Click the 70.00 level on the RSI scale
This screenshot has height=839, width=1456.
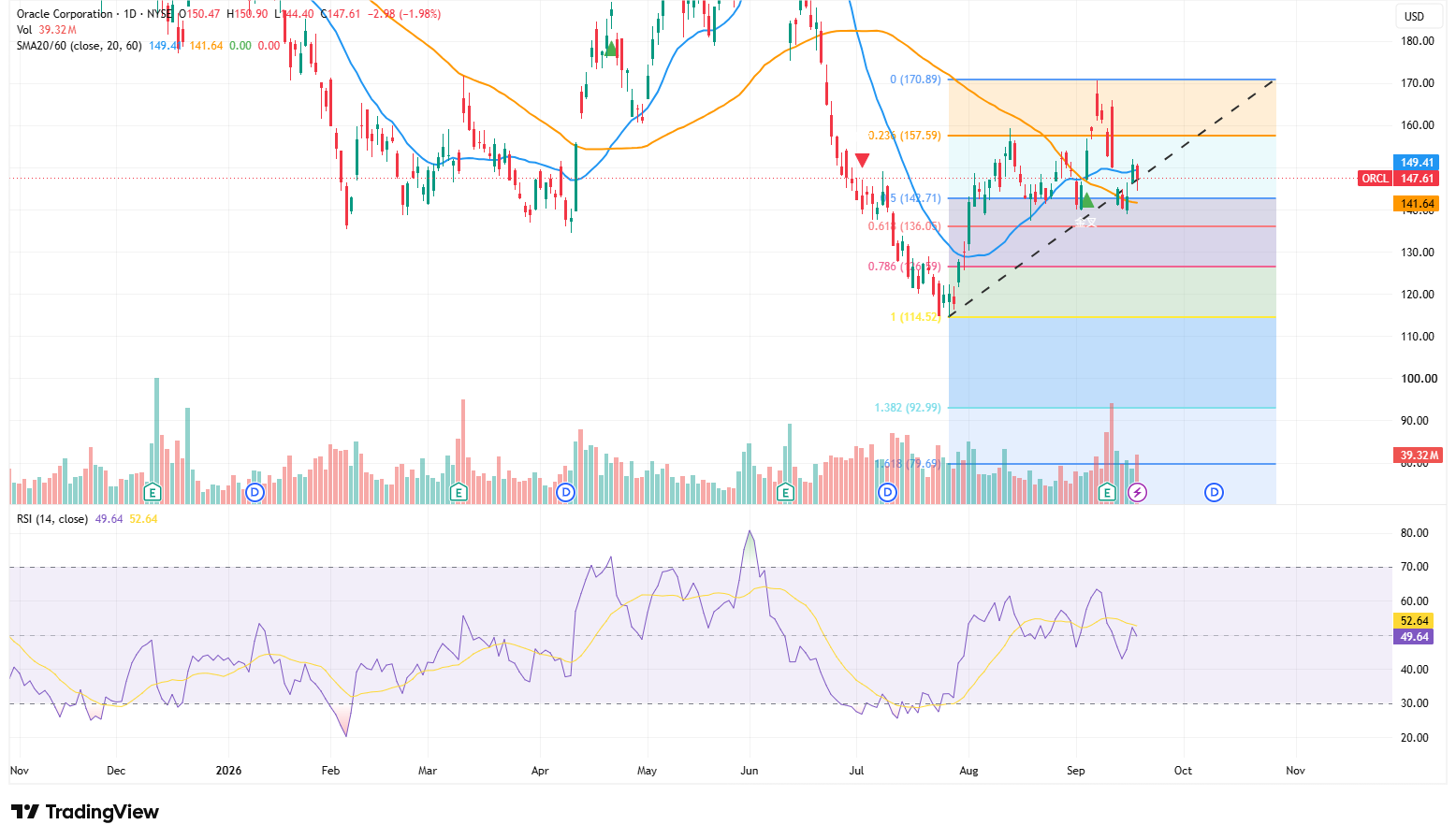1414,567
